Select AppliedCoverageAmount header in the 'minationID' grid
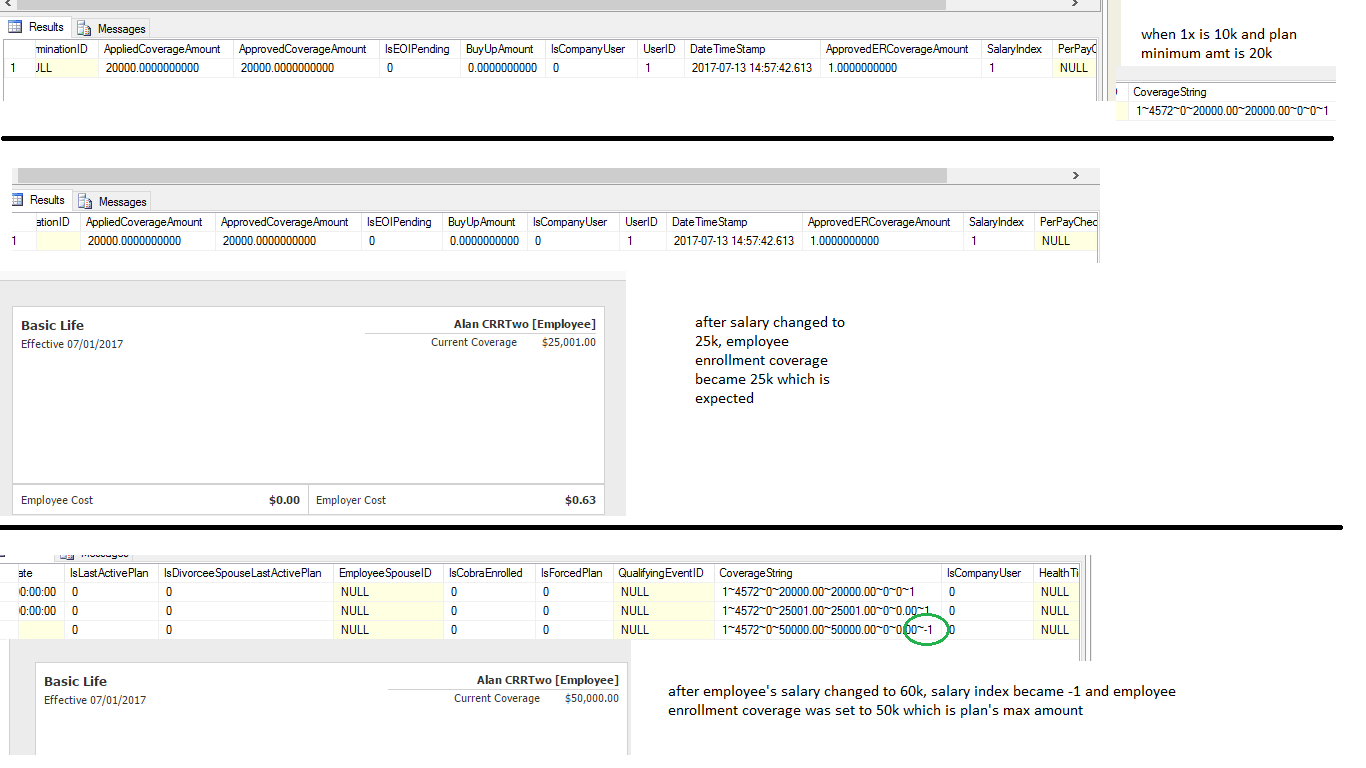Viewport: 1366px width, 768px height. tap(166, 49)
